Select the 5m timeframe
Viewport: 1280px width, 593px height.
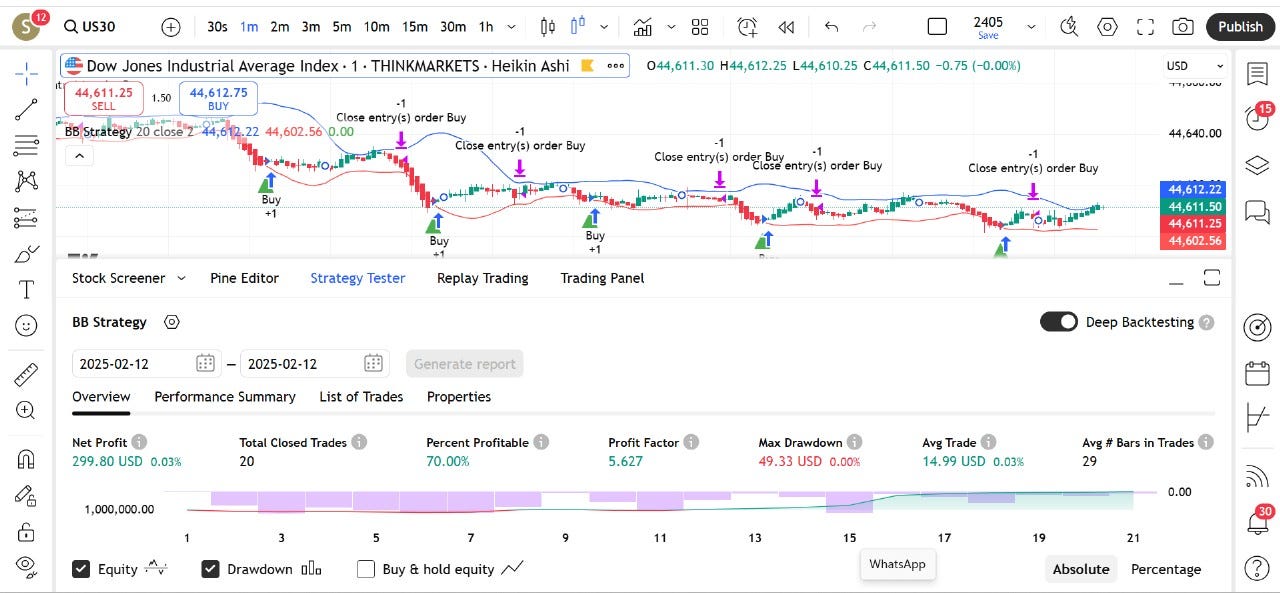click(342, 27)
